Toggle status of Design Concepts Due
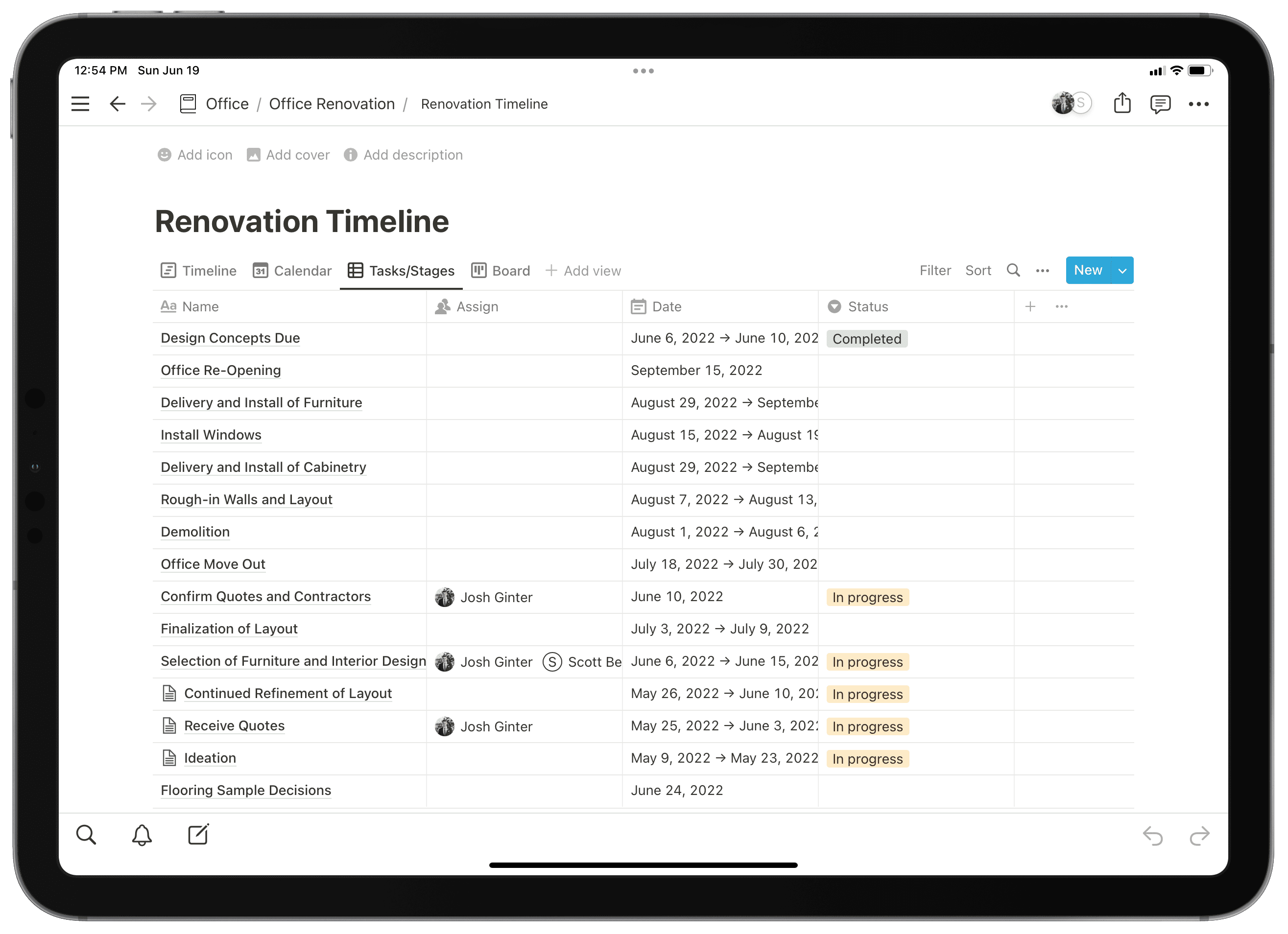Image resolution: width=1288 pixels, height=934 pixels. coord(866,338)
